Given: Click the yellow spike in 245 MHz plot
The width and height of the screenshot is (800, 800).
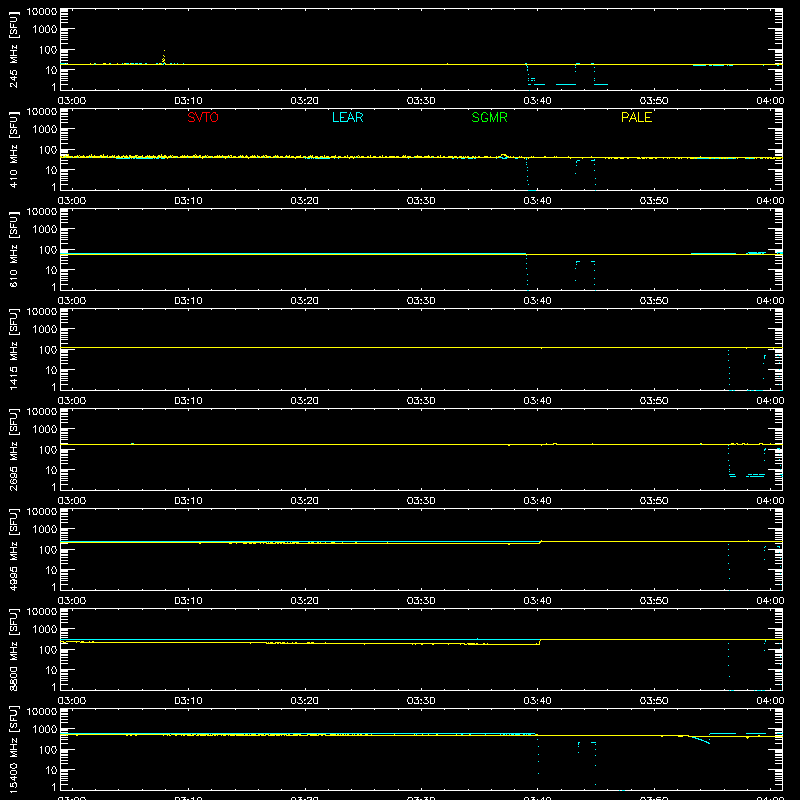Looking at the screenshot, I should [x=164, y=57].
